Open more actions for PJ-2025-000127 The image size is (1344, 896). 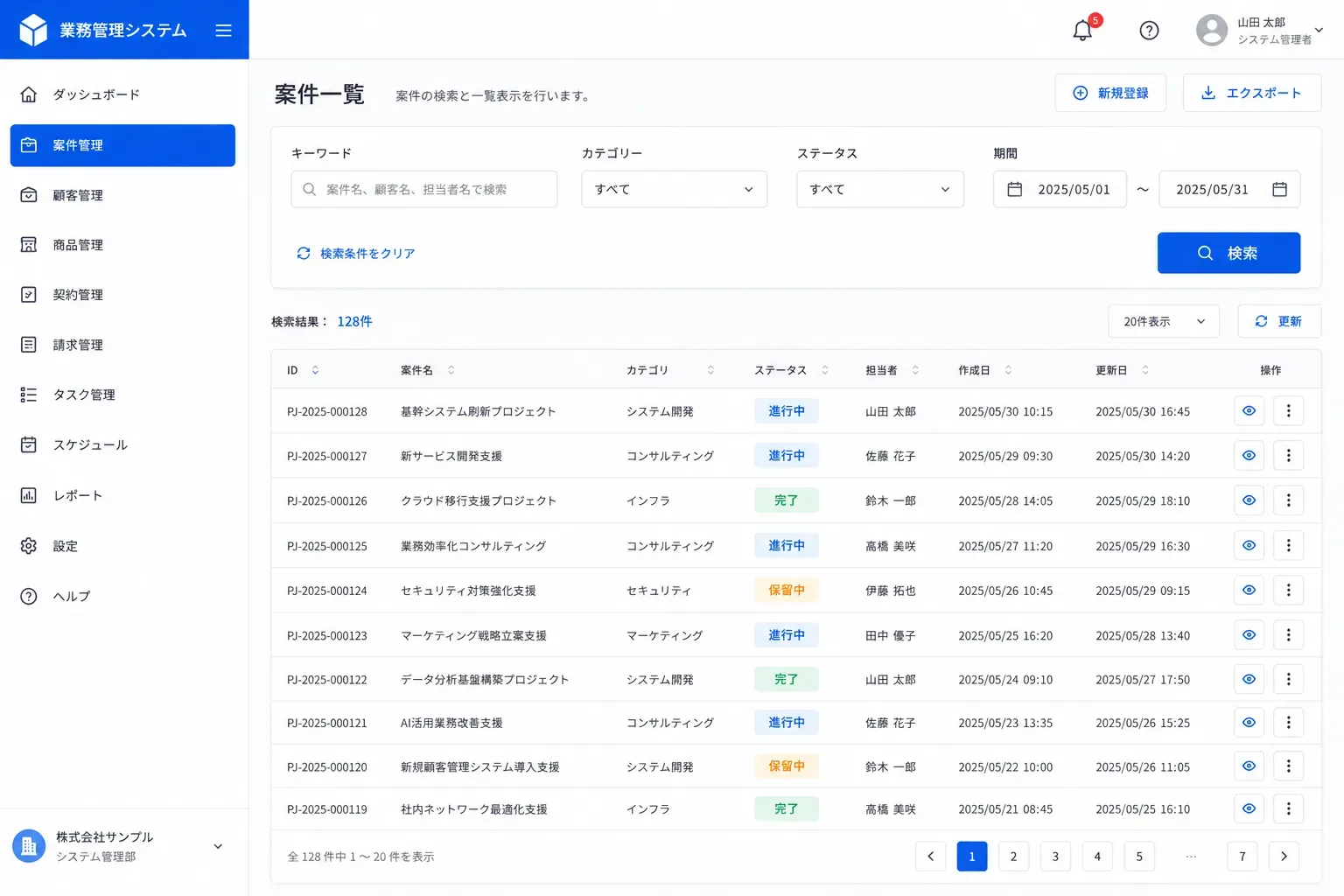tap(1288, 456)
